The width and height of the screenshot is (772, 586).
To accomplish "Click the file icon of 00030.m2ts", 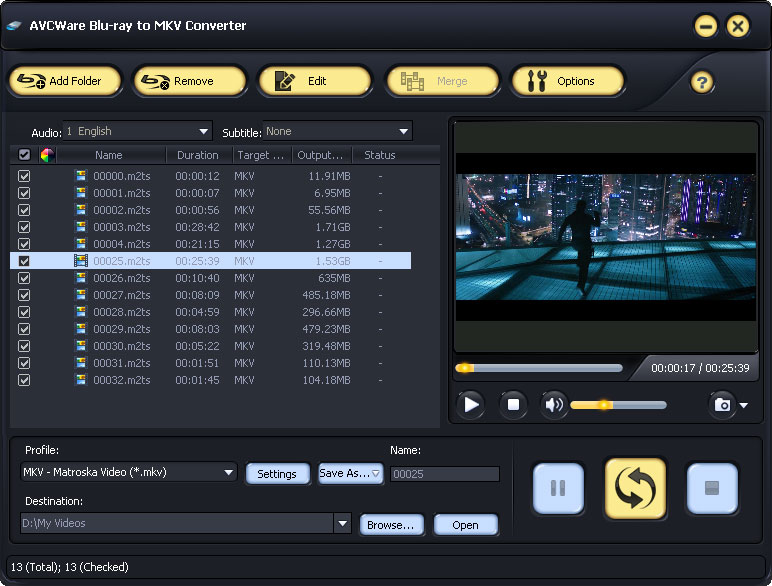I will 81,346.
